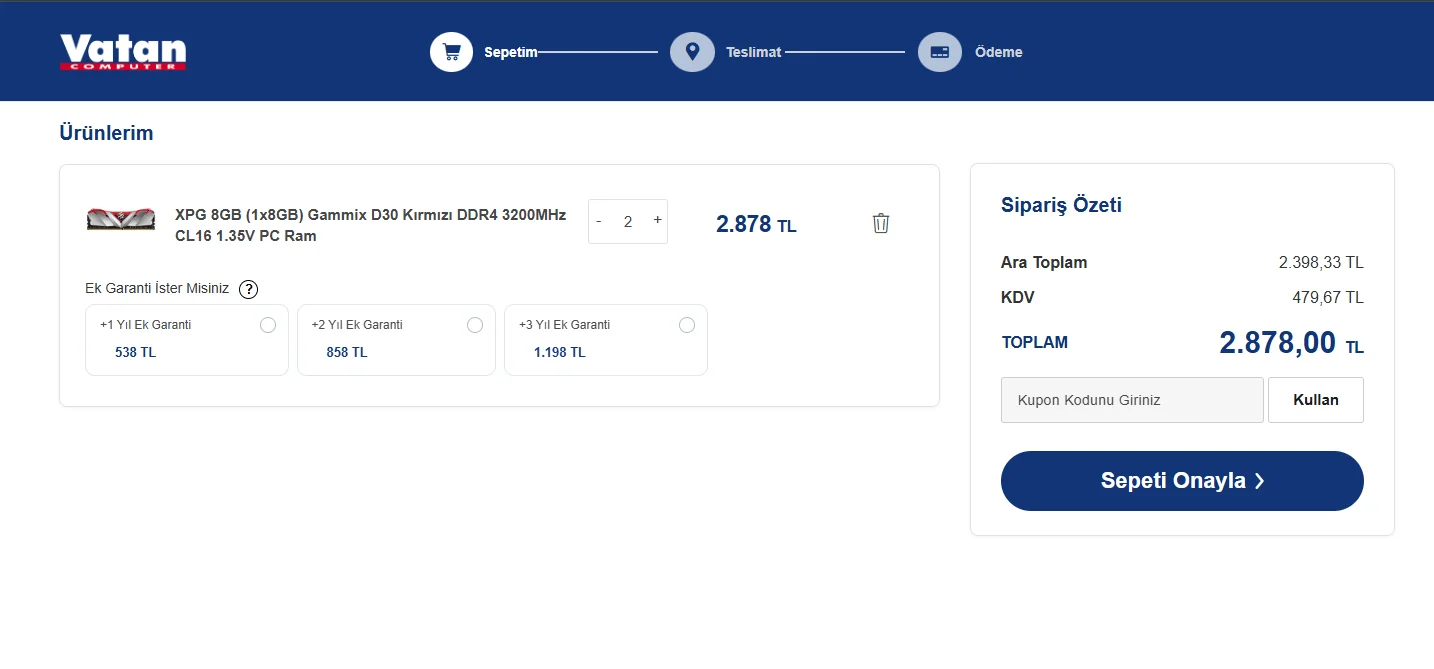Select the +1 Yıl Ek Garanti option

tap(187, 340)
